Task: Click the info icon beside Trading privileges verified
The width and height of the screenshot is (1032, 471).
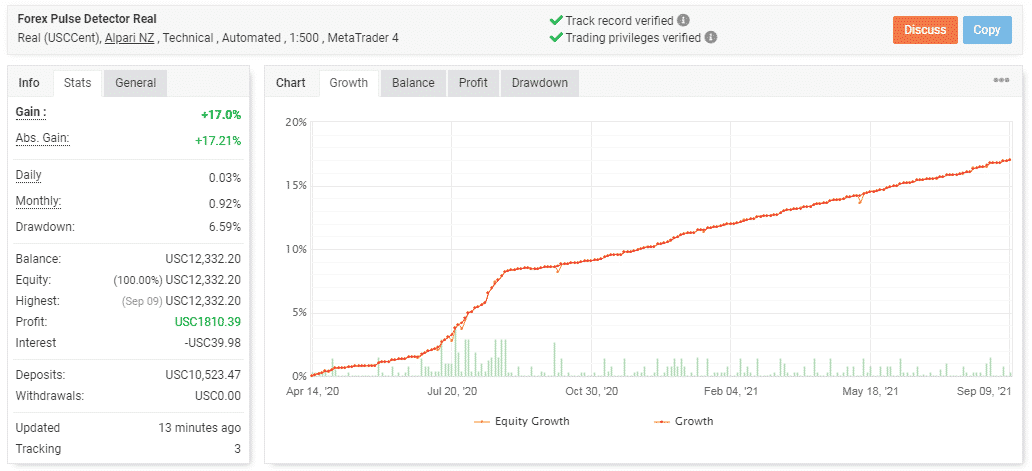Action: (711, 37)
